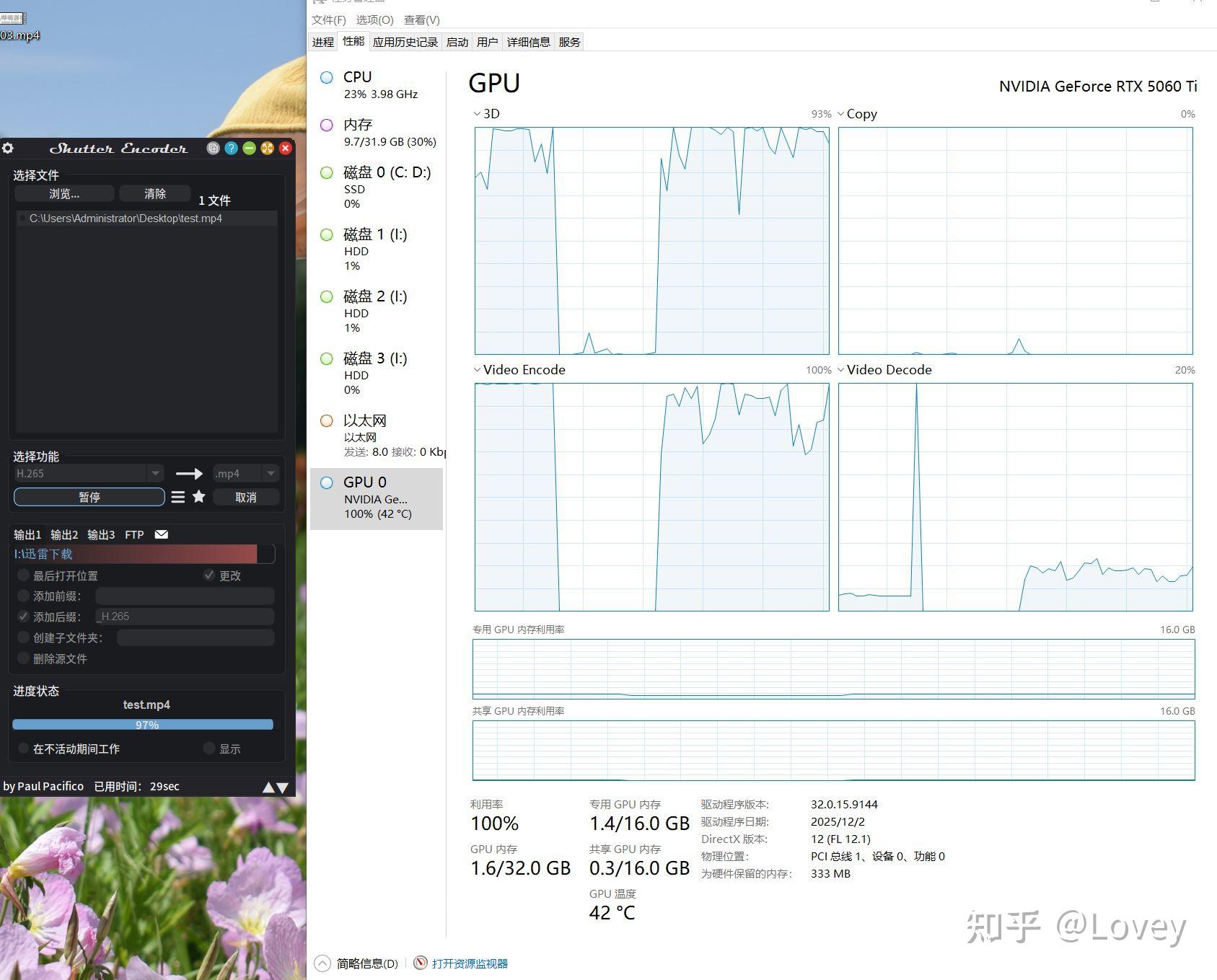Screen dimensions: 1217x980
Task: Click the copy icon in Shutter Encoder titlebar
Action: click(214, 148)
